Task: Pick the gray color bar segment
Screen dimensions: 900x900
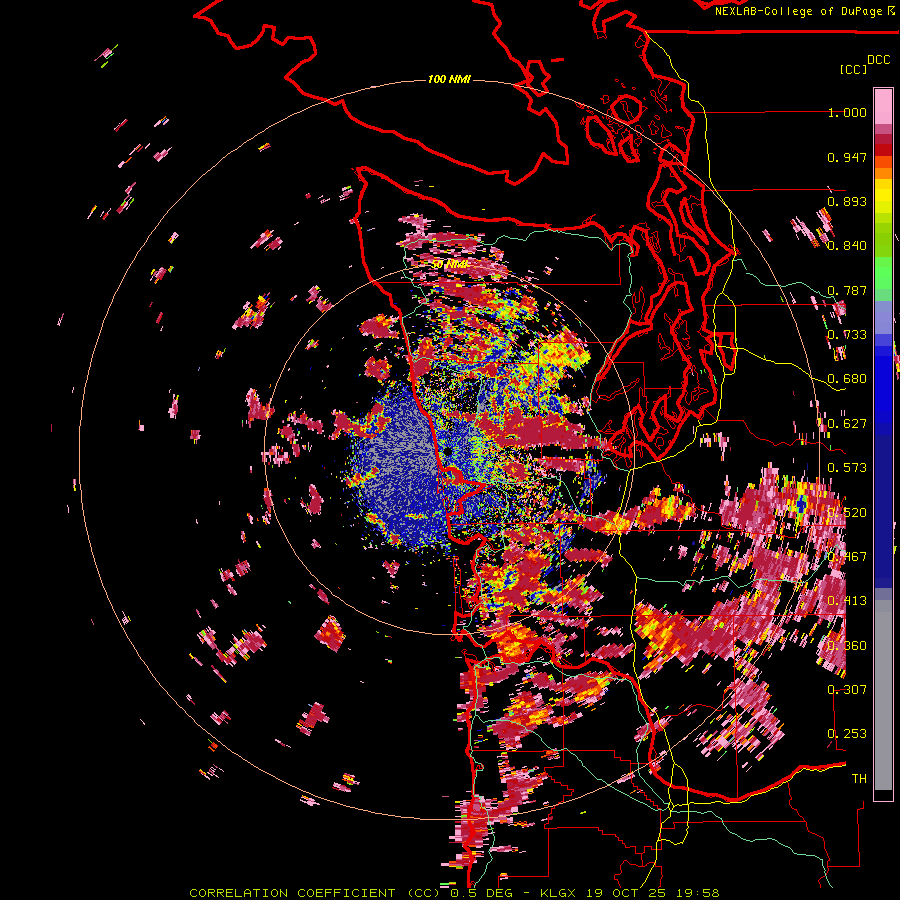Action: tap(883, 695)
